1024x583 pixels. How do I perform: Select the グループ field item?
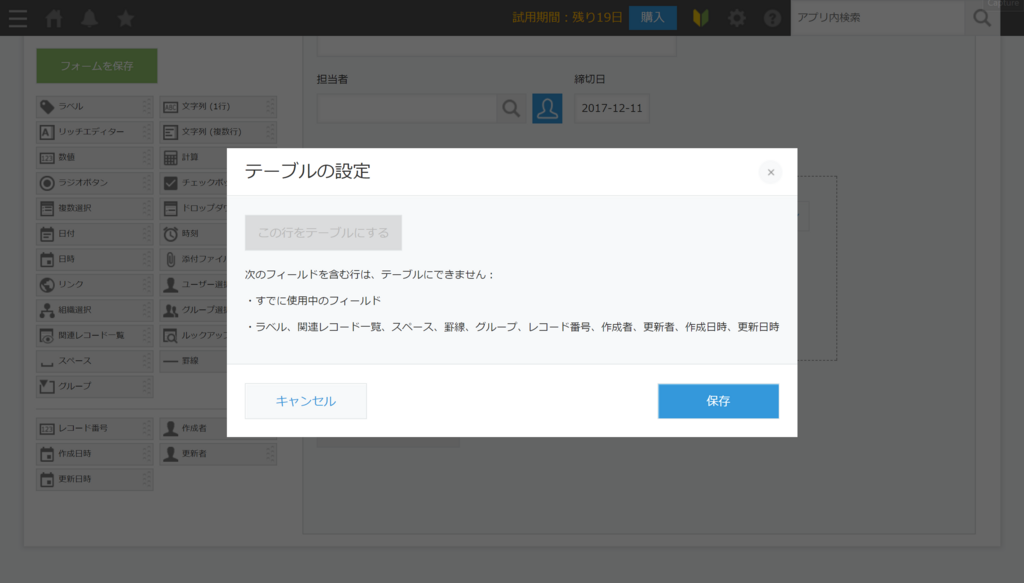coord(95,386)
